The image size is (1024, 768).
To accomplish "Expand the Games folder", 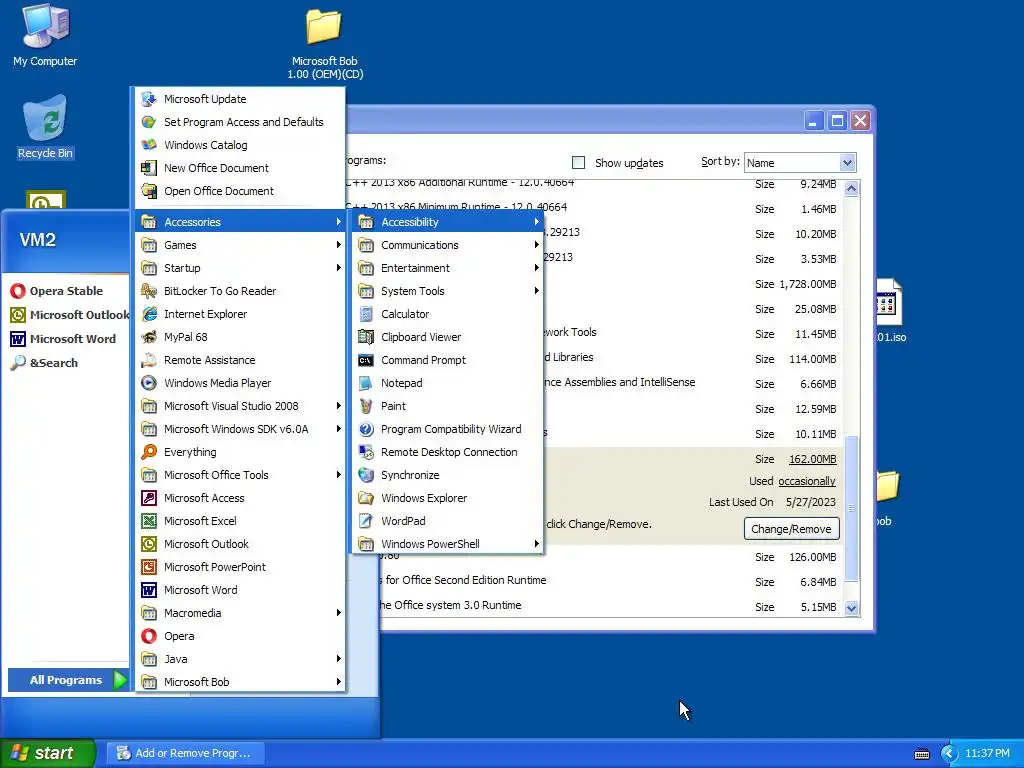I will pyautogui.click(x=240, y=245).
